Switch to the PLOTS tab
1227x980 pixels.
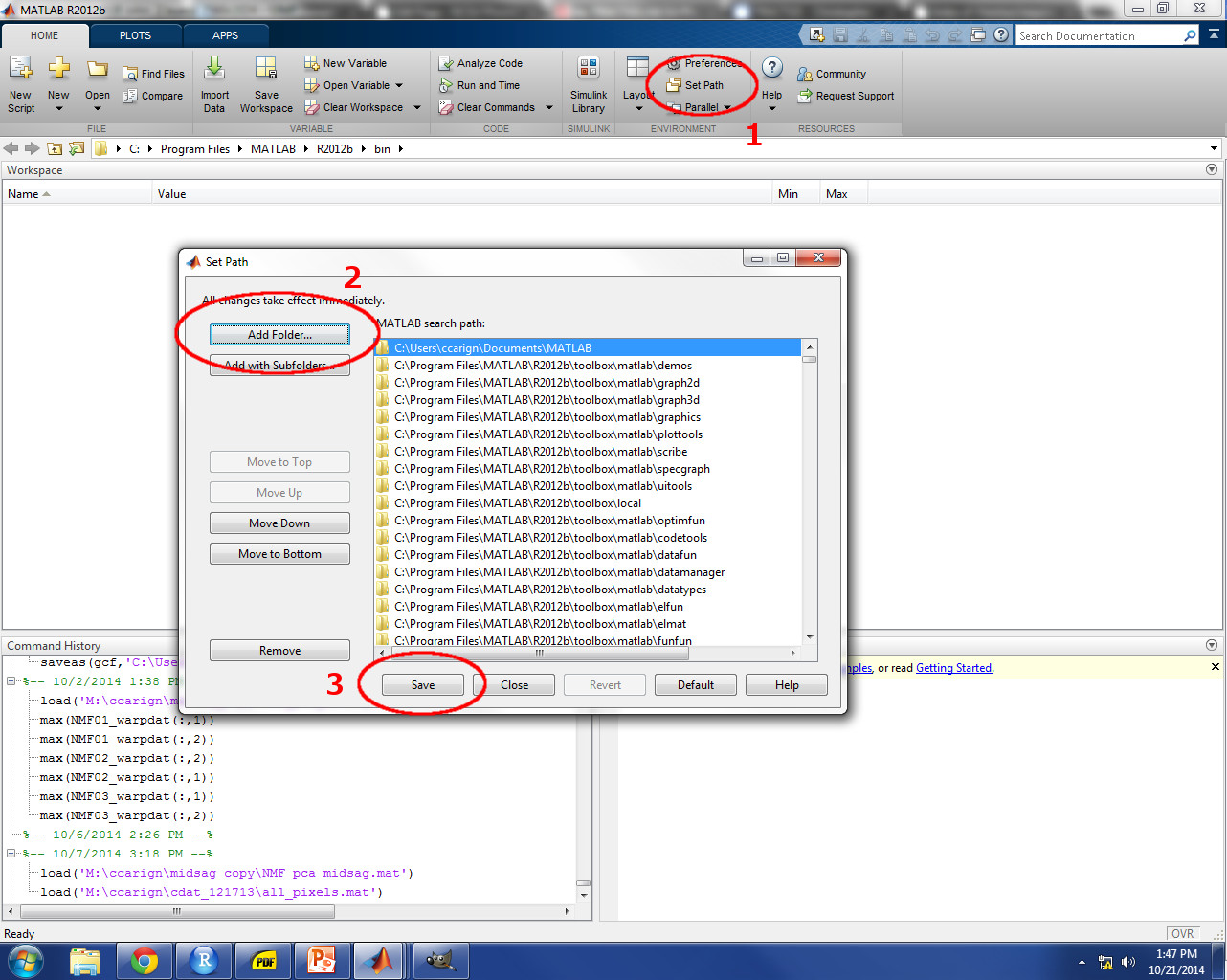135,35
